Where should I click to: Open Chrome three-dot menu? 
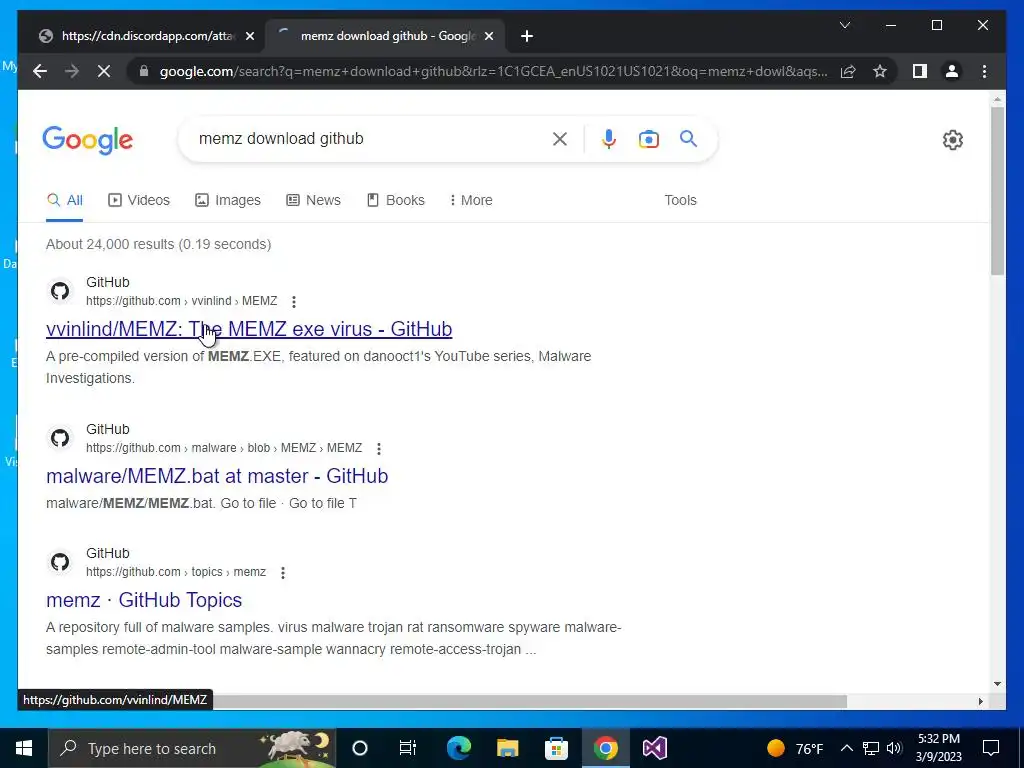(984, 71)
